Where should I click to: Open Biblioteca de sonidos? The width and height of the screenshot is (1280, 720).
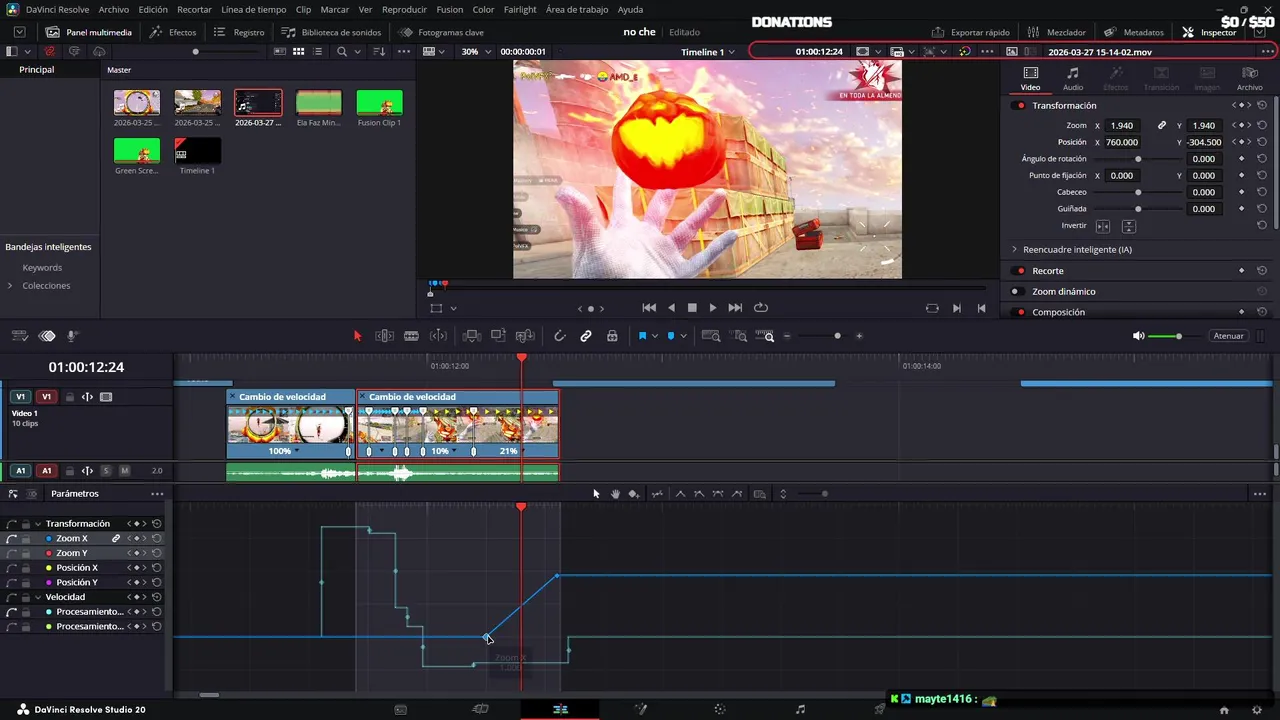[x=331, y=32]
